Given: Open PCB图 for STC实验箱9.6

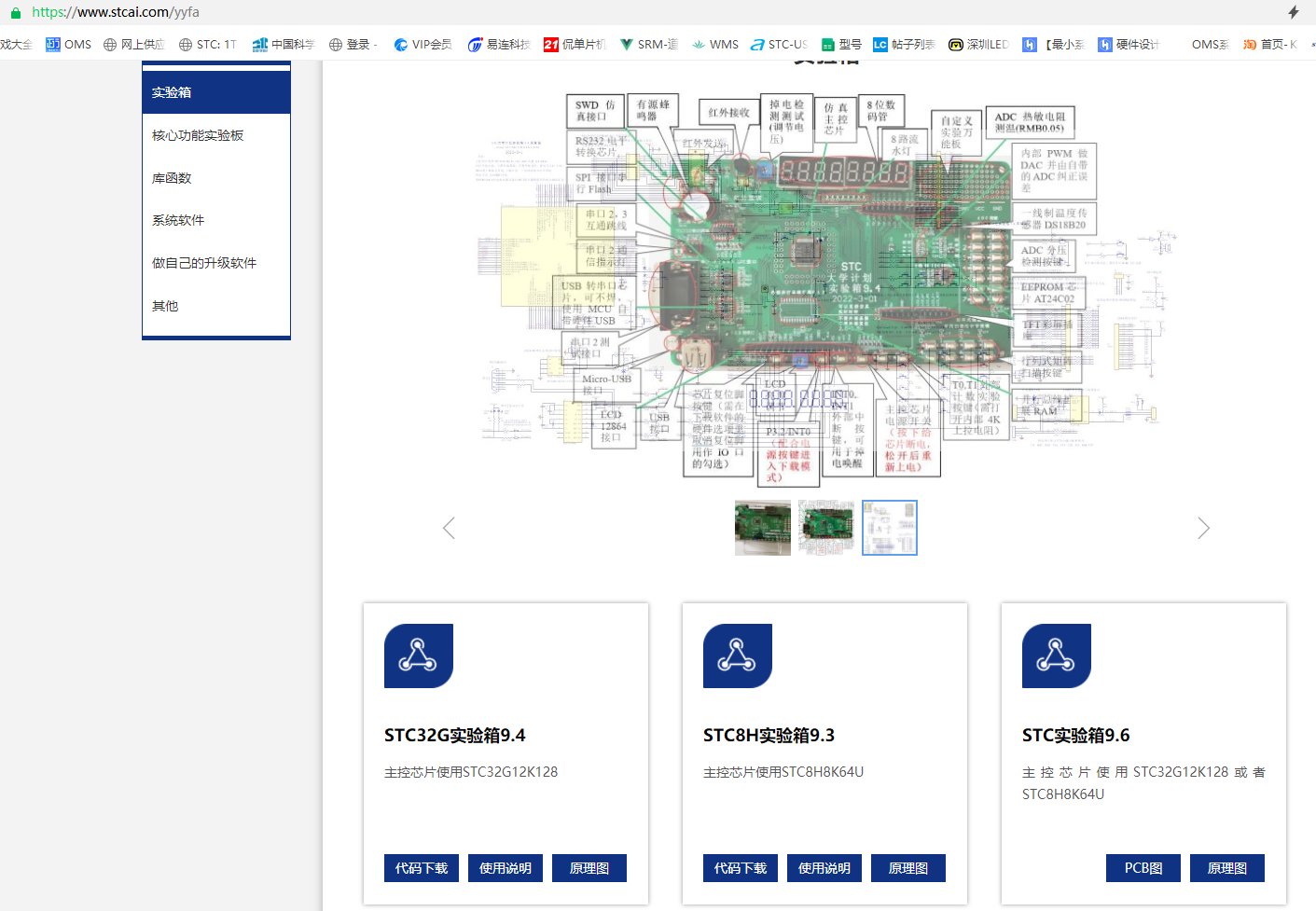Looking at the screenshot, I should point(1143,868).
